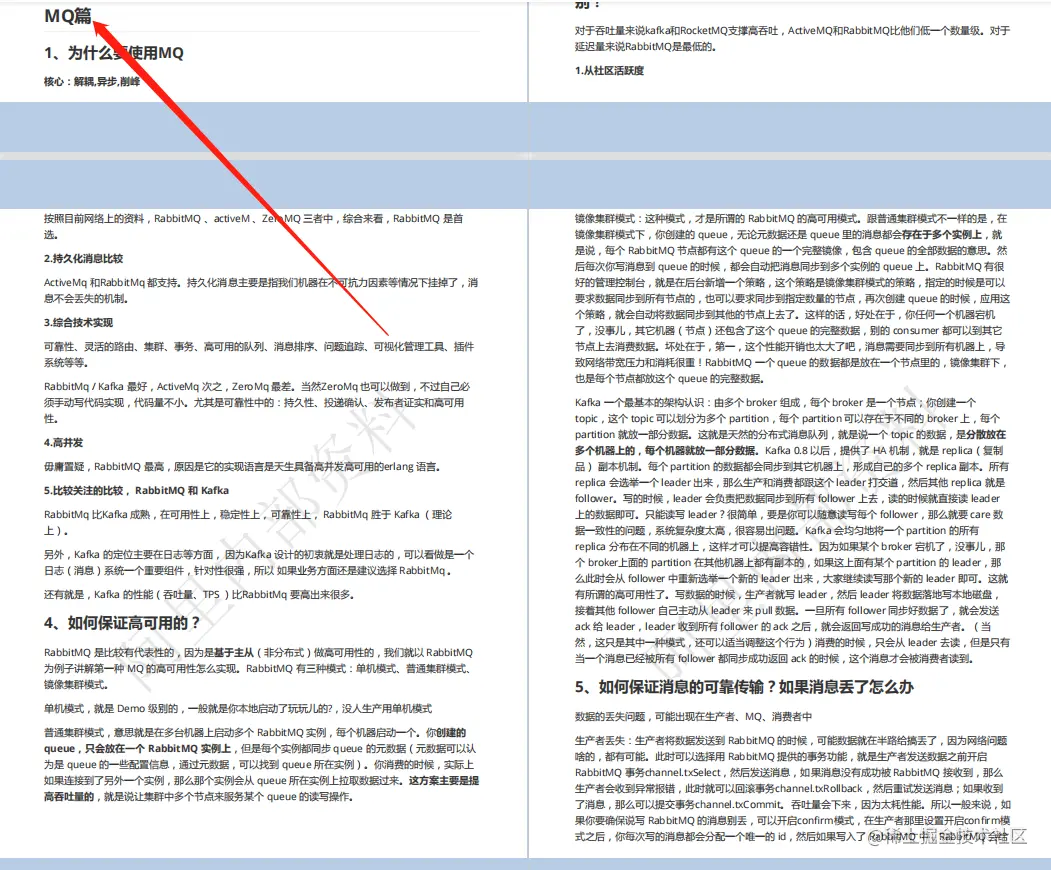Click the line starting '单机模式，就是 Demo 级别的'

pyautogui.click(x=238, y=708)
